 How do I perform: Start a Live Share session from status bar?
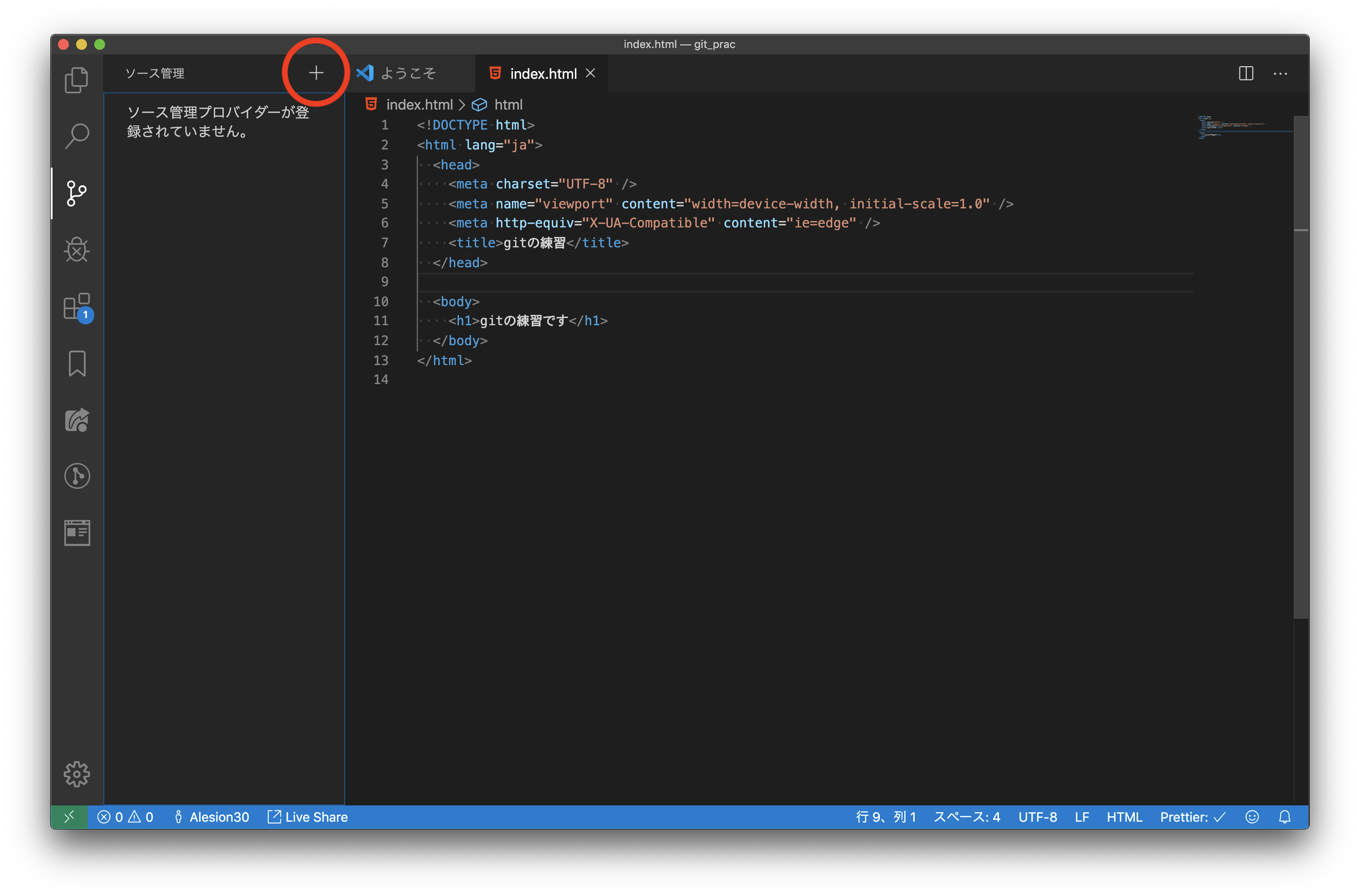click(x=307, y=817)
